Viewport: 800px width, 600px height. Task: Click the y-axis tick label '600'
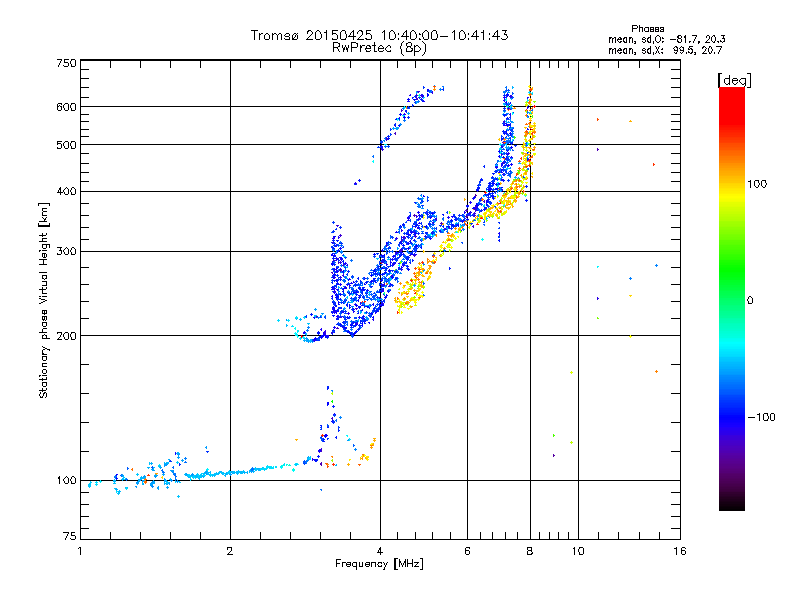tap(67, 107)
